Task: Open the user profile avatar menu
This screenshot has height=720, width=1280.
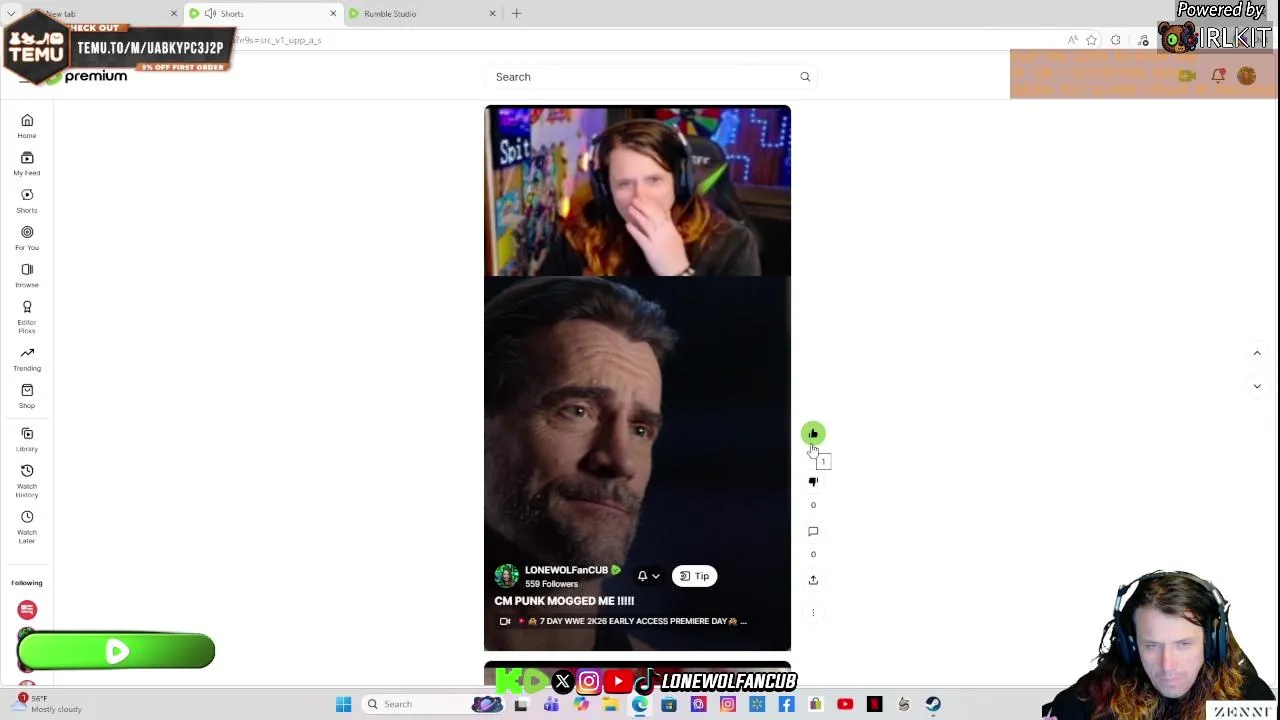Action: (x=1246, y=76)
